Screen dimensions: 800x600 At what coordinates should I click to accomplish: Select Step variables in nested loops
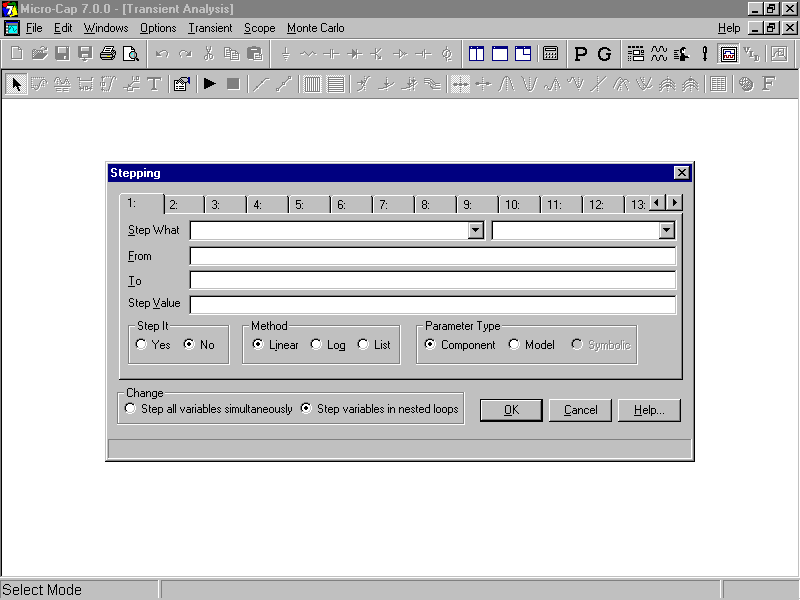click(379, 409)
